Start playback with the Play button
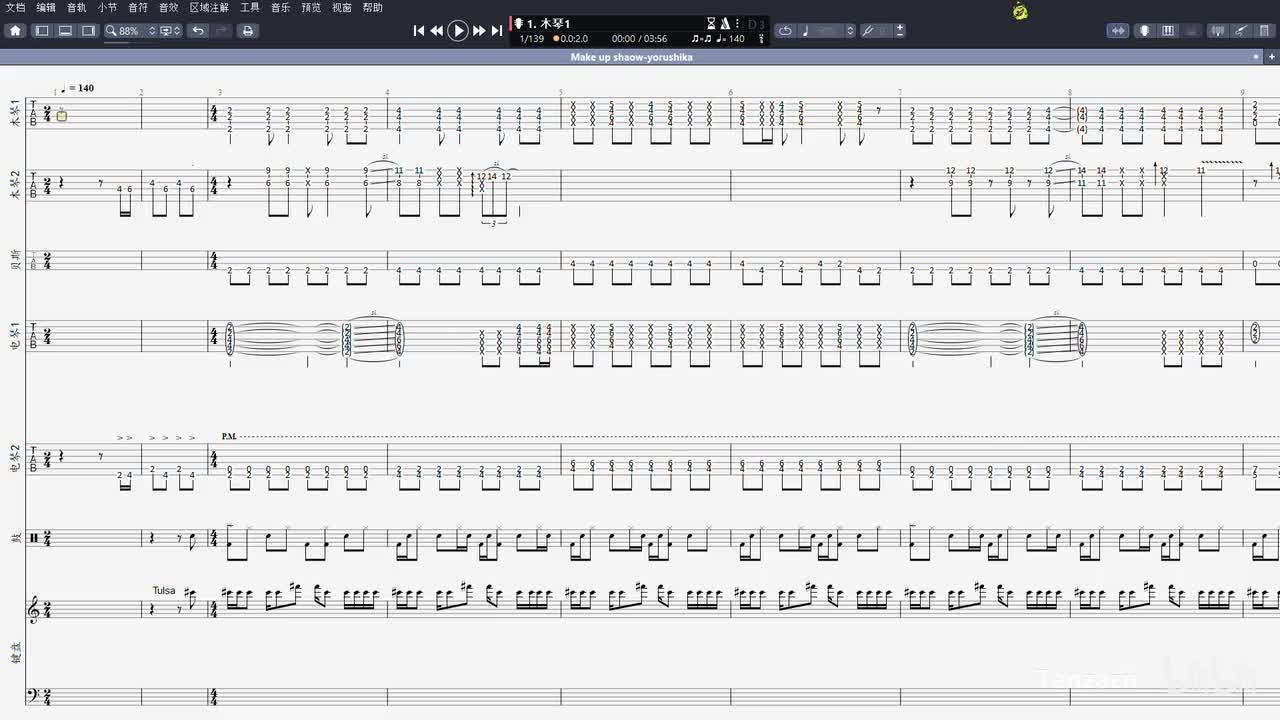This screenshot has height=720, width=1280. [458, 31]
